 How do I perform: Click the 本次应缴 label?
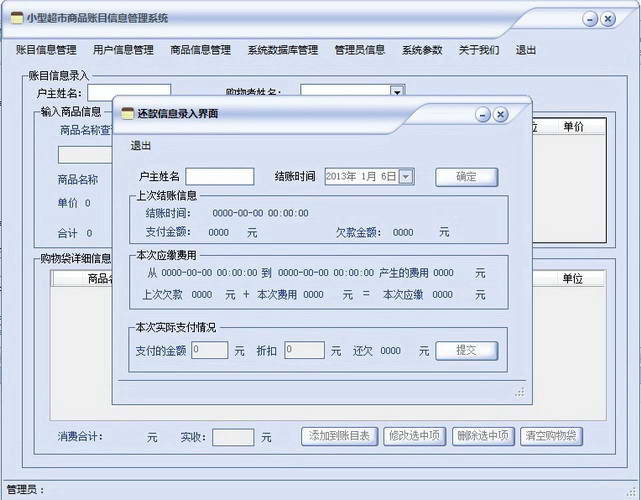pos(403,295)
